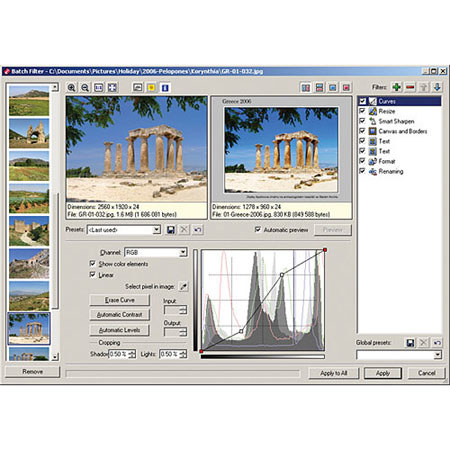Click the Automatic Contrast button
The height and width of the screenshot is (450, 450).
click(120, 315)
